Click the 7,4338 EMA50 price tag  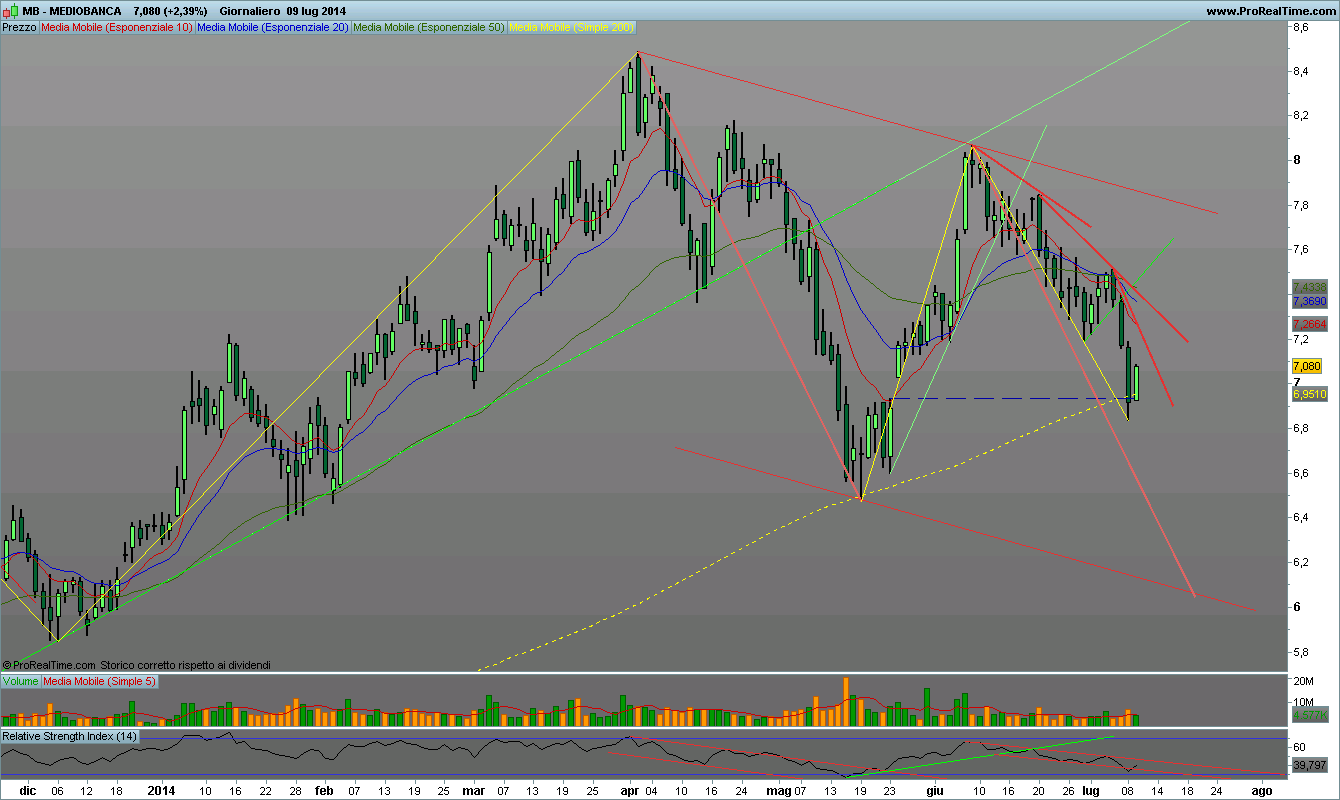[1310, 287]
